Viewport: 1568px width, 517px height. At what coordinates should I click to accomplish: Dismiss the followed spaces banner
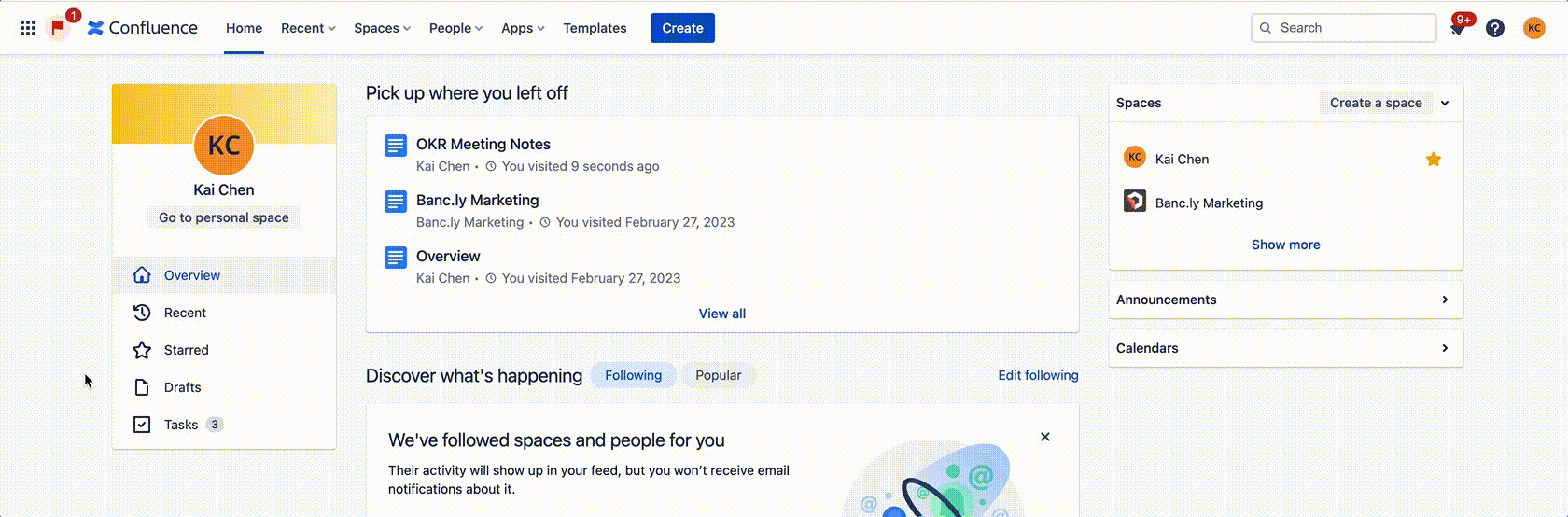tap(1045, 437)
